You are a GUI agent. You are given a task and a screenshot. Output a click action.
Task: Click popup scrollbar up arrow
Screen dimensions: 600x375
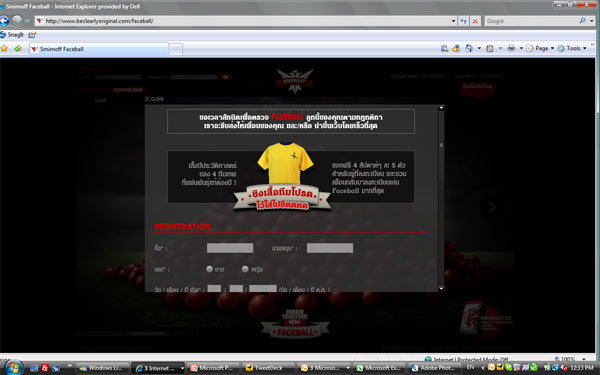click(x=441, y=108)
